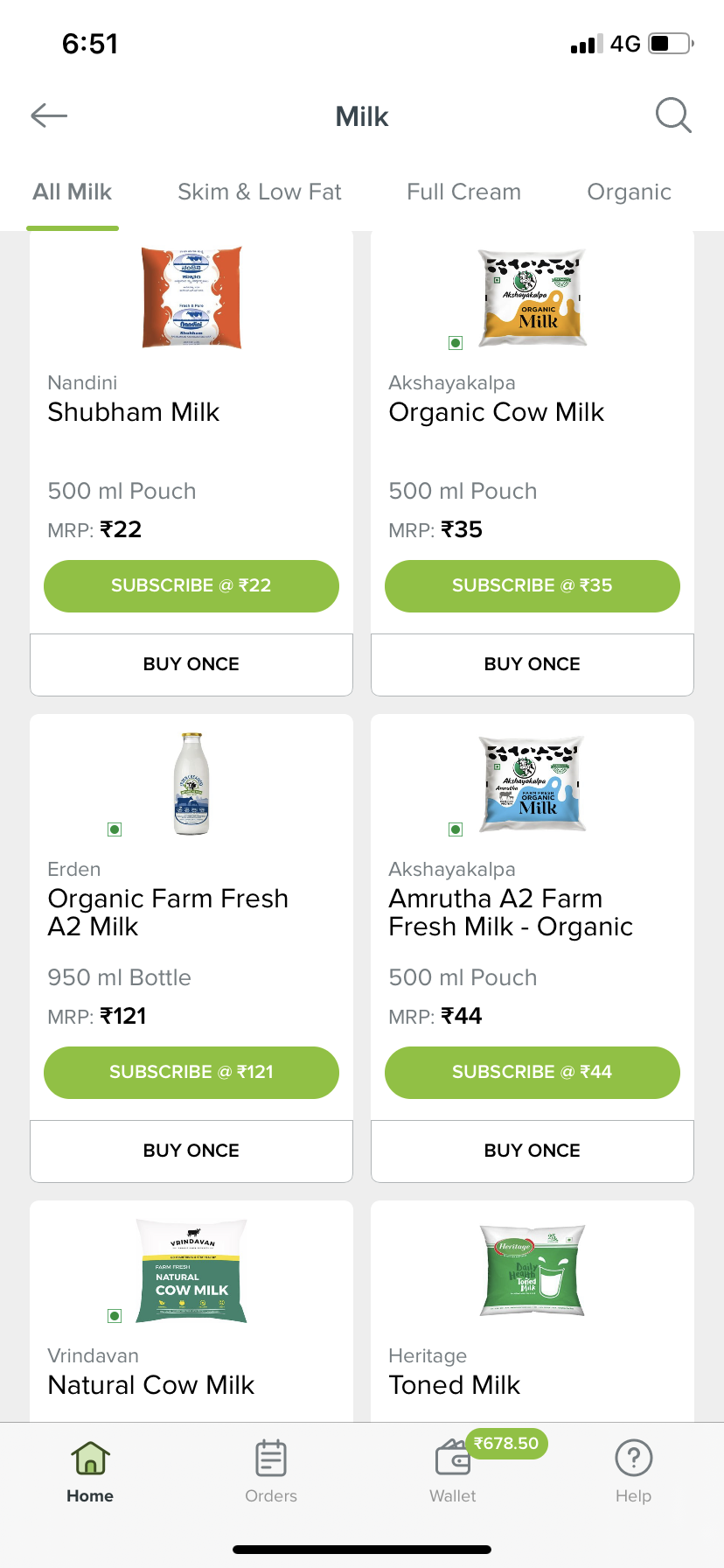Open Nandini Shubham Milk product image
The image size is (724, 1568).
click(191, 297)
